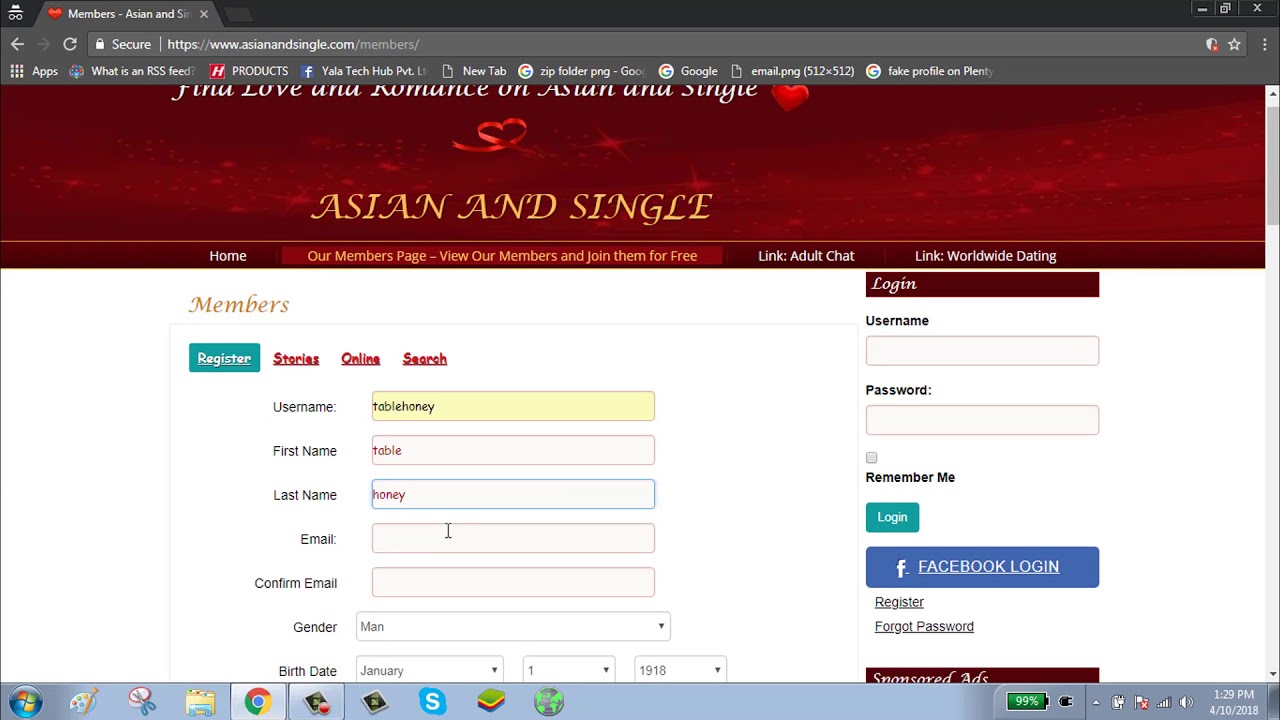This screenshot has height=720, width=1280.
Task: Open 'Link: Adult Chat' menu item
Action: click(806, 256)
